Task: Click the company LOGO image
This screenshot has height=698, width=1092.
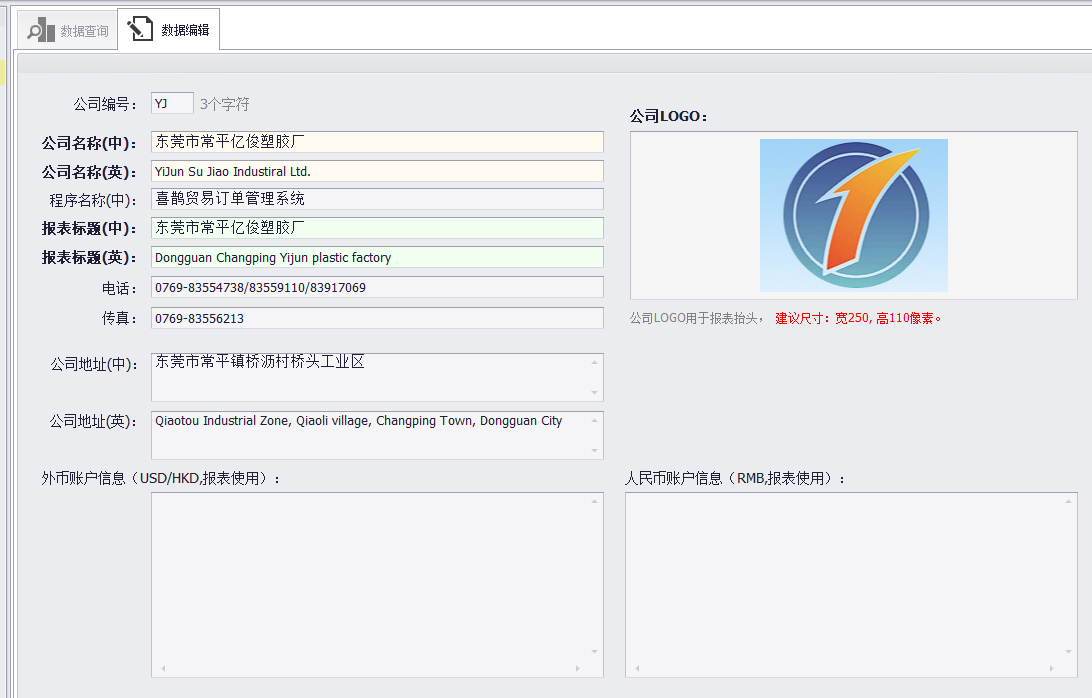Action: click(x=854, y=215)
